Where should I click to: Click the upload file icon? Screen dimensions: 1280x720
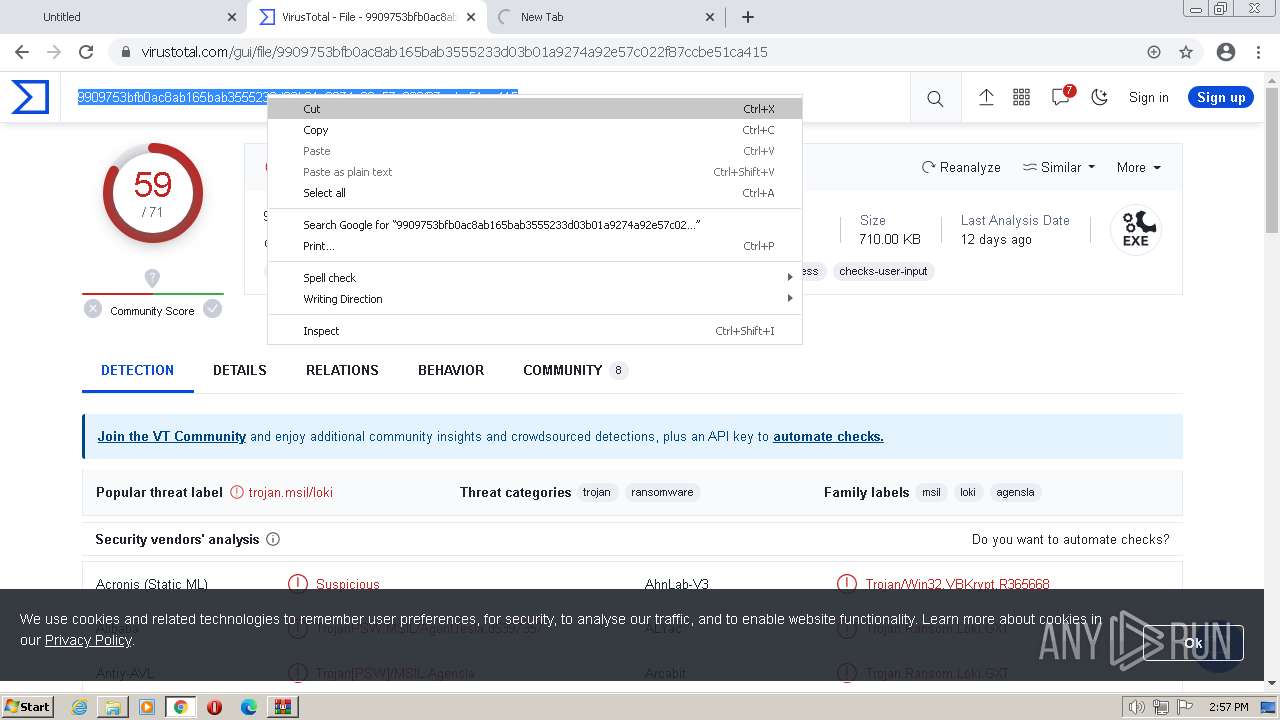point(986,97)
